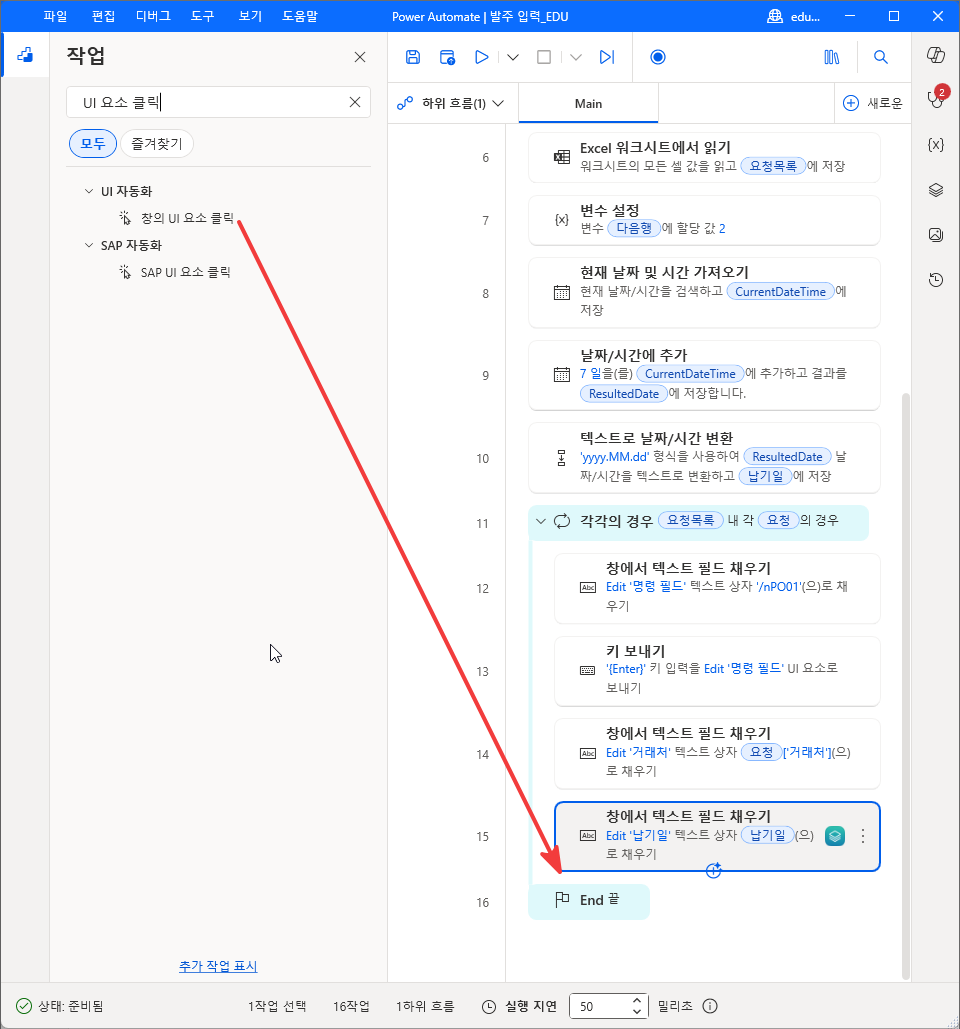Image resolution: width=960 pixels, height=1029 pixels.
Task: Open the Variables {x} side panel
Action: pyautogui.click(x=936, y=144)
